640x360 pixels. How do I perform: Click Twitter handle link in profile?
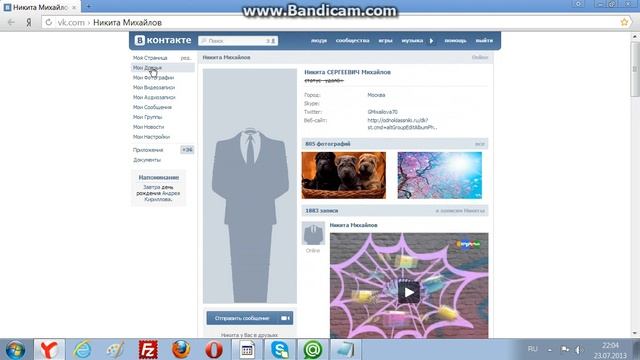click(x=382, y=112)
